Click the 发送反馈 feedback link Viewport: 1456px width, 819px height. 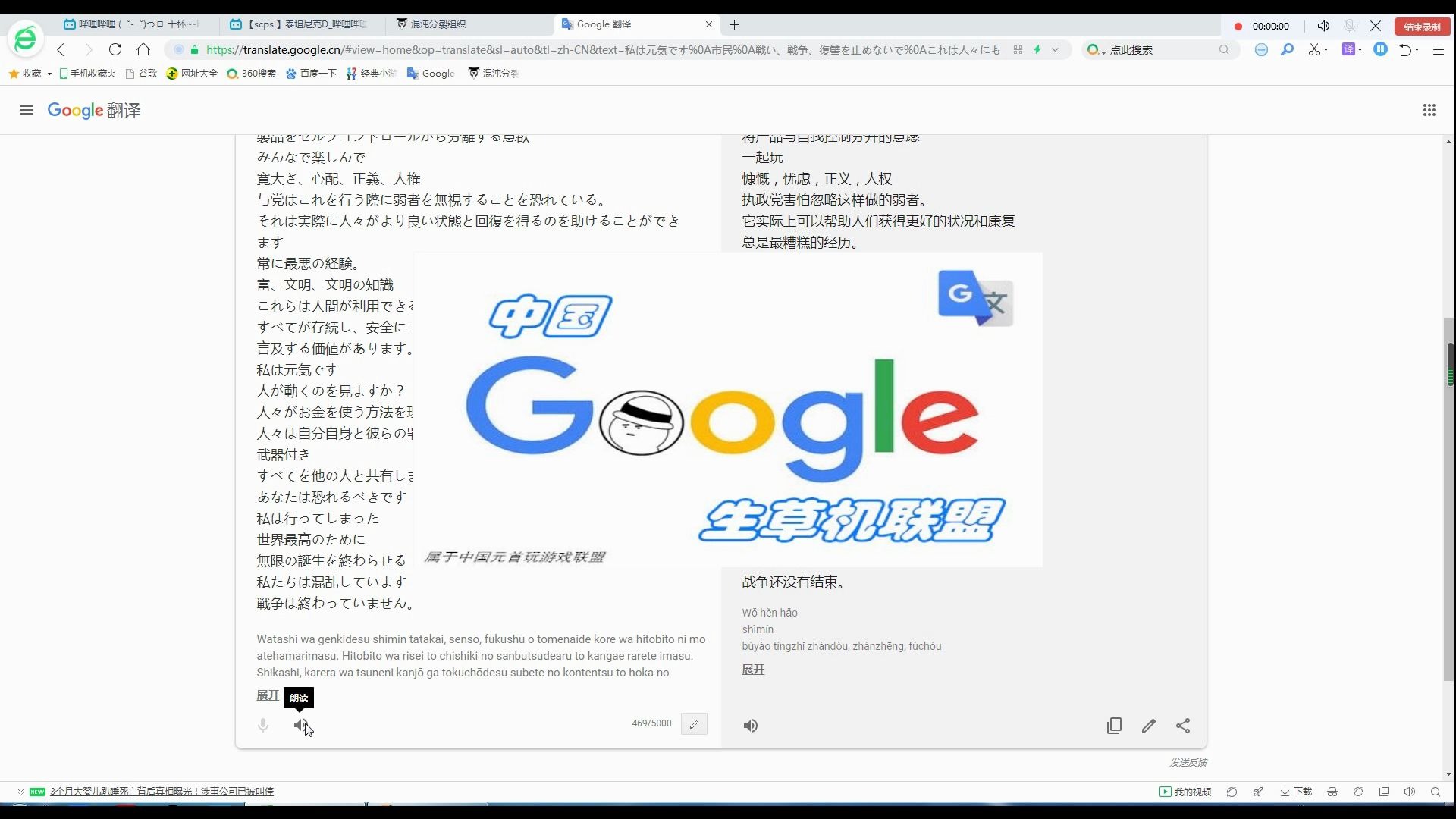point(1188,763)
